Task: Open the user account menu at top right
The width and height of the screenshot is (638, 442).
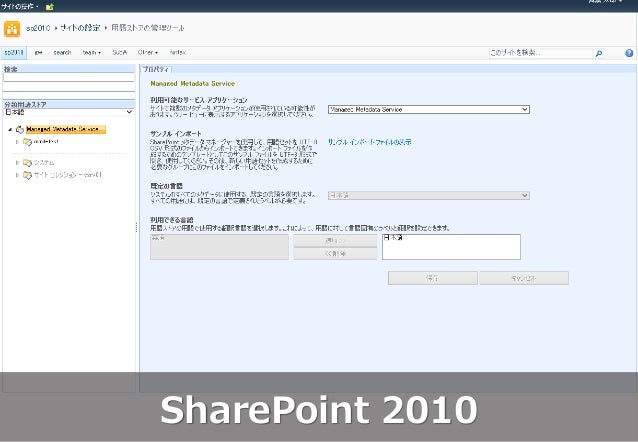Action: (x=605, y=2)
